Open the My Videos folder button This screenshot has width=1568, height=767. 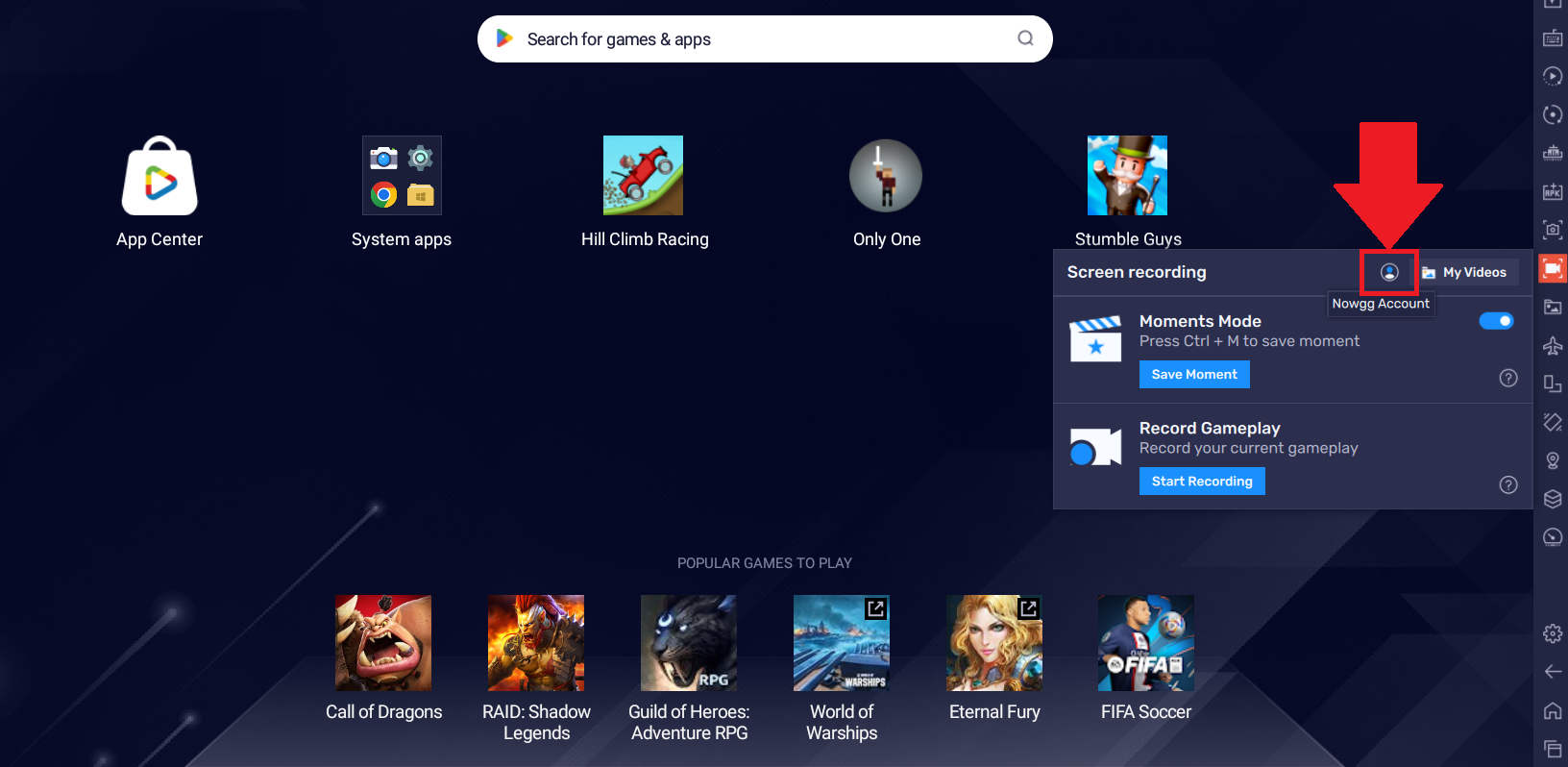1465,273
